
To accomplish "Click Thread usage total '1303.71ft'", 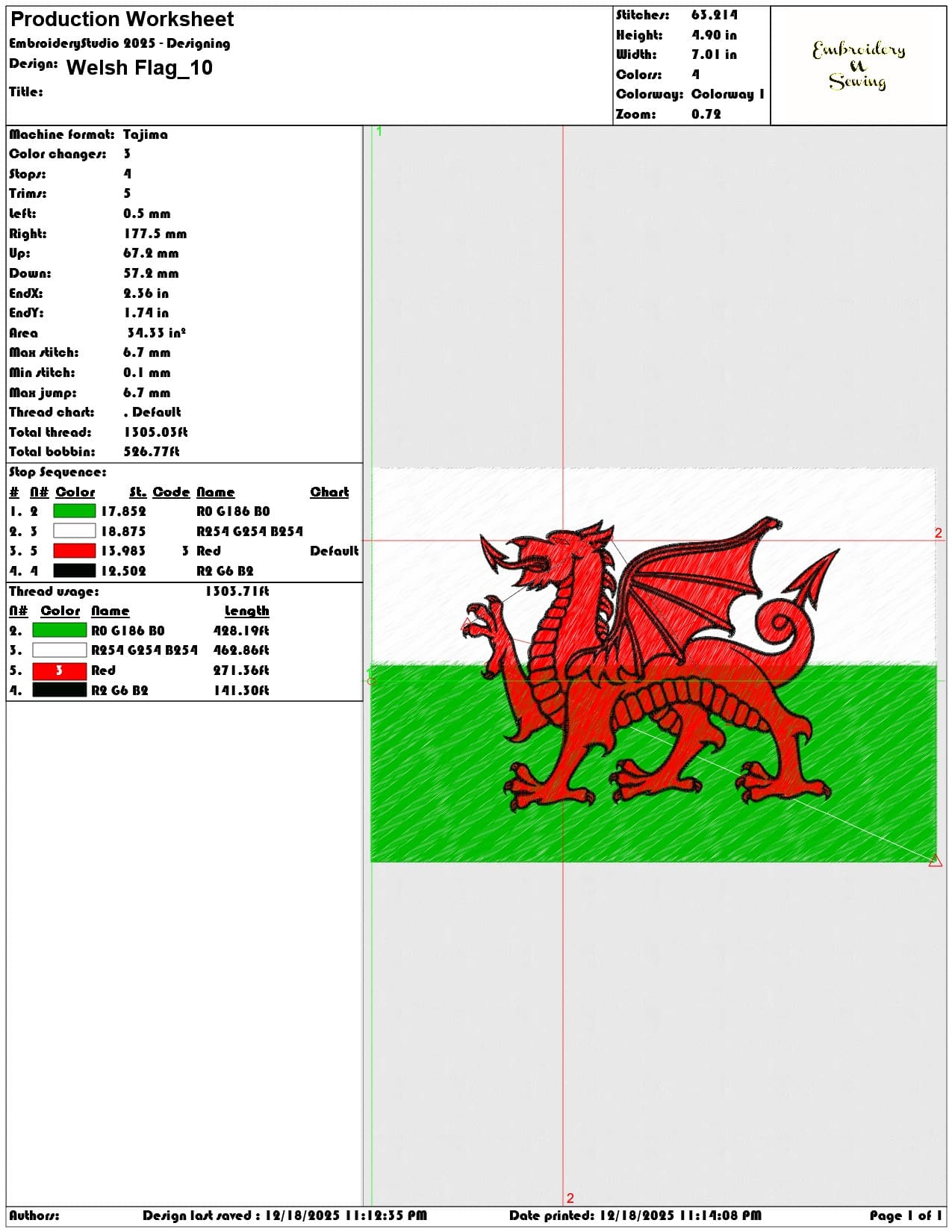I will click(x=237, y=591).
